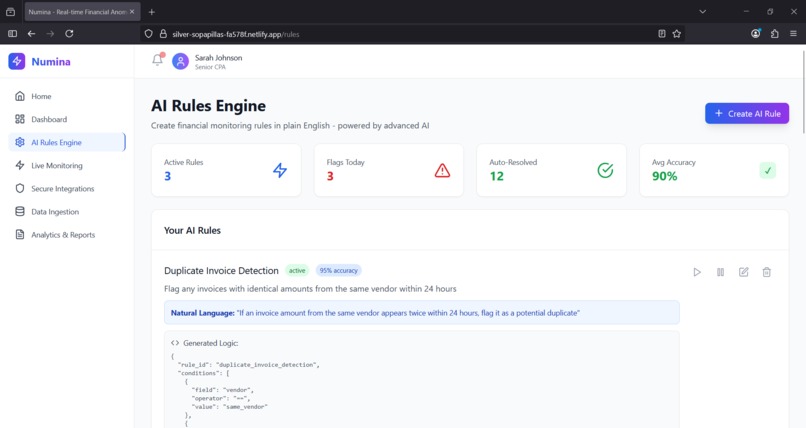Click the Sarah Johnson user name
806x428 pixels.
coord(218,58)
